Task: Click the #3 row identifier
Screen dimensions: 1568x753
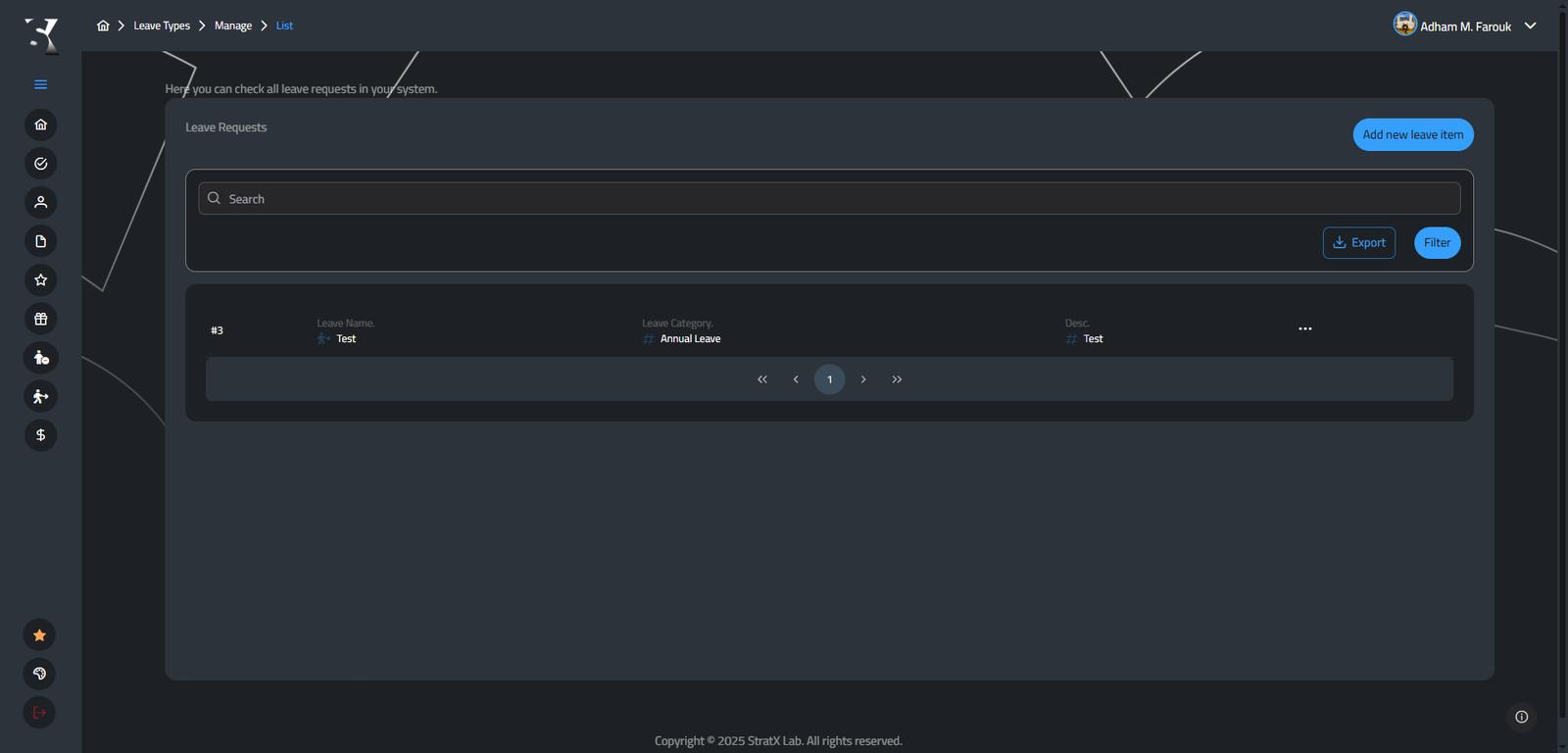Action: (217, 330)
